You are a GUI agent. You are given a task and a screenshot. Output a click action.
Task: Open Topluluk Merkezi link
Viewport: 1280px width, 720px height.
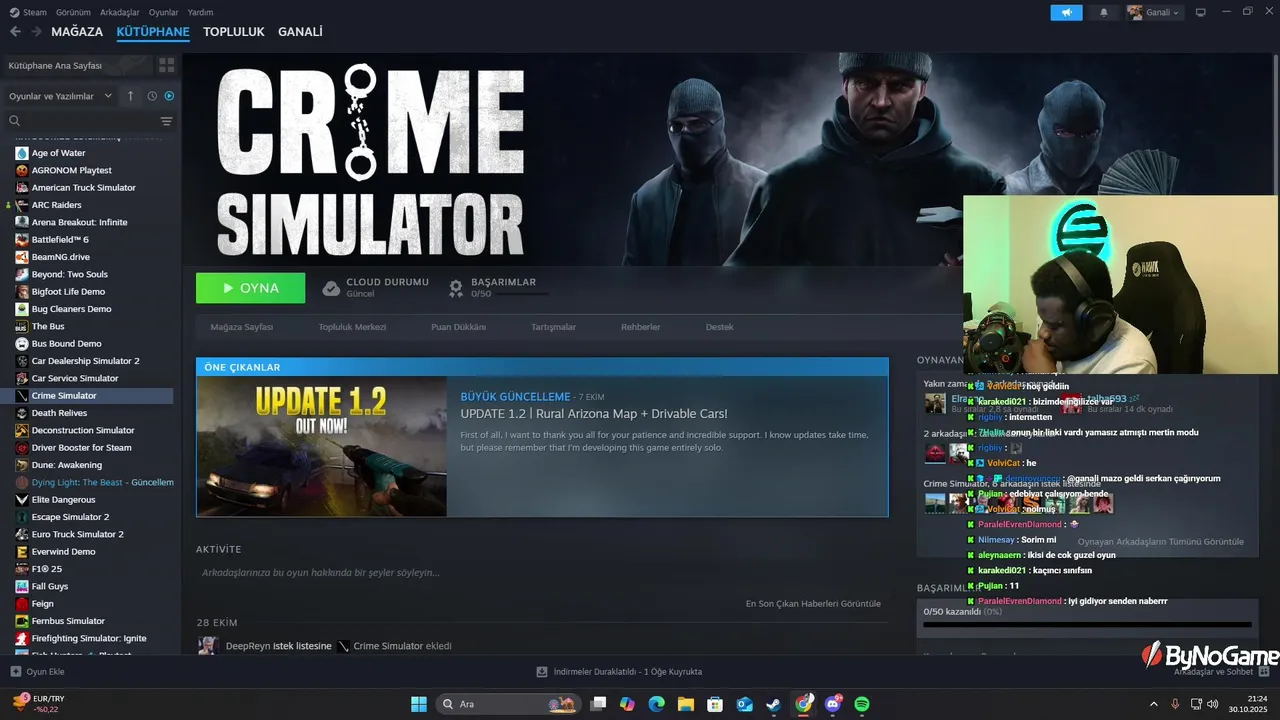coord(352,327)
